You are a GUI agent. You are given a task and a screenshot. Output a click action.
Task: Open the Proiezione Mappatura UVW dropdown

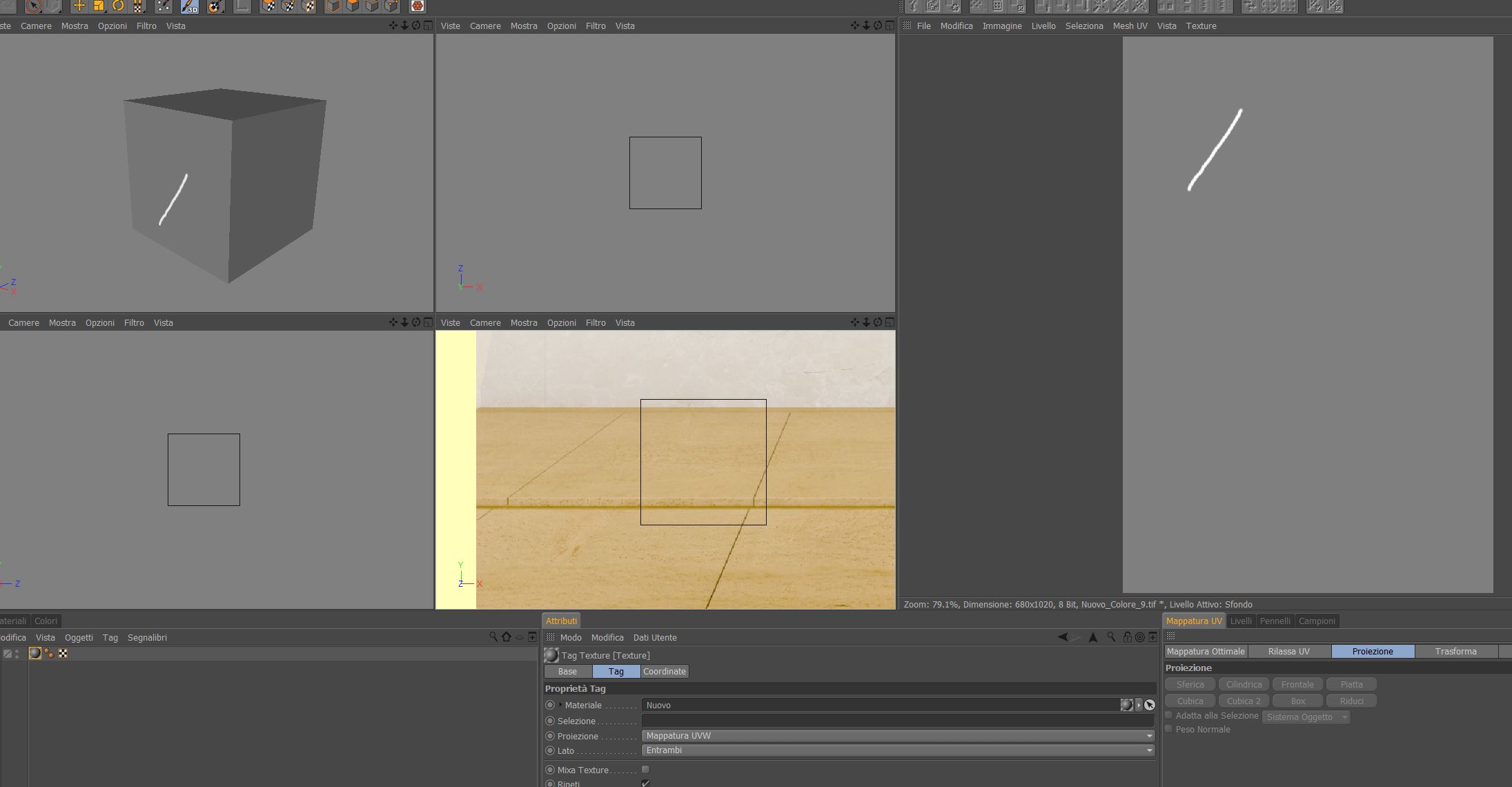coord(897,736)
